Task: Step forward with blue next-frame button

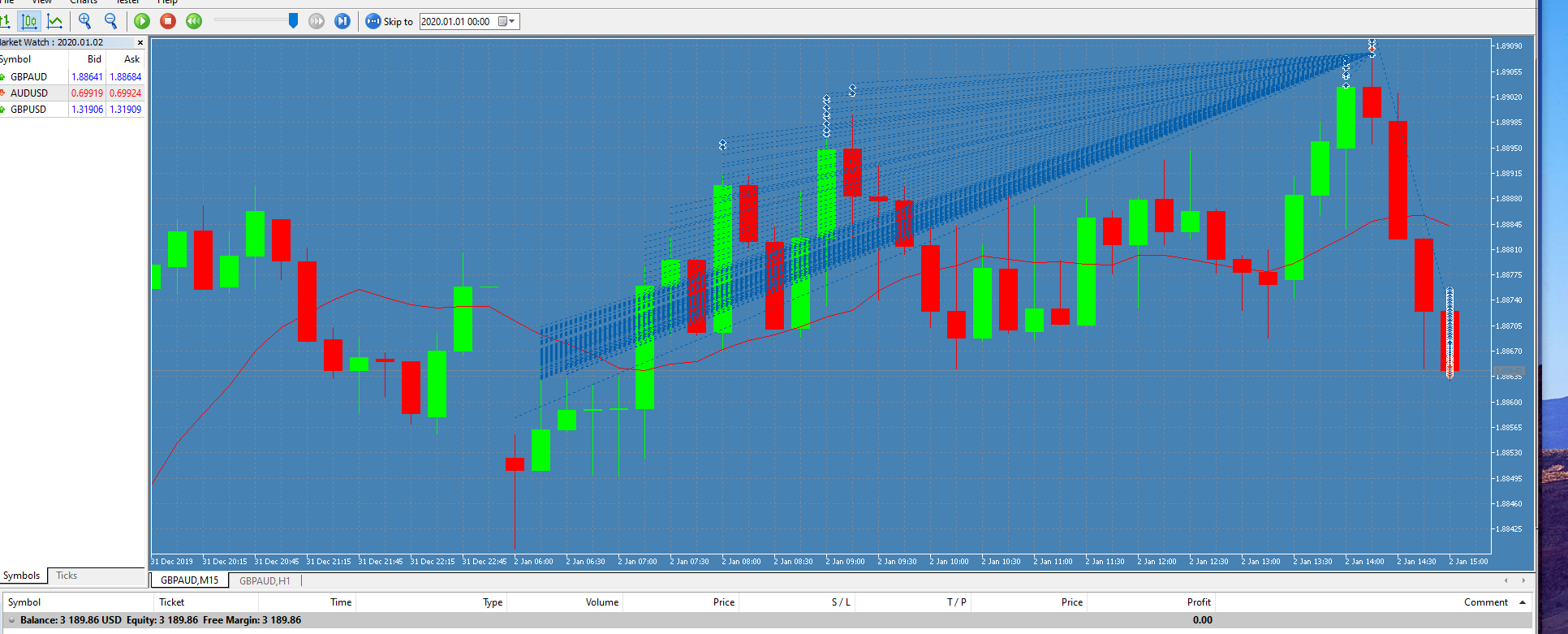Action: point(342,21)
